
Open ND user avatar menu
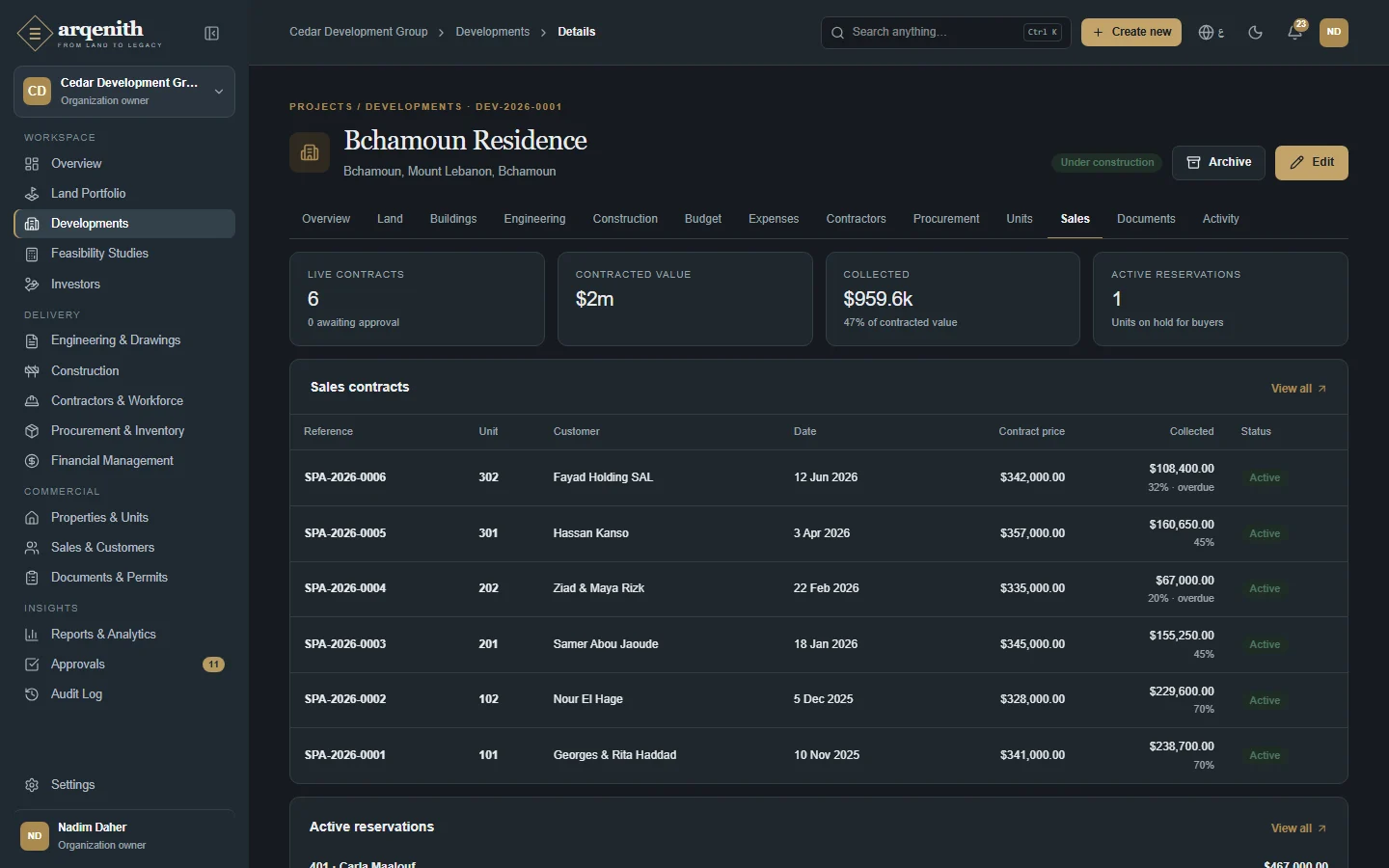pyautogui.click(x=1334, y=32)
